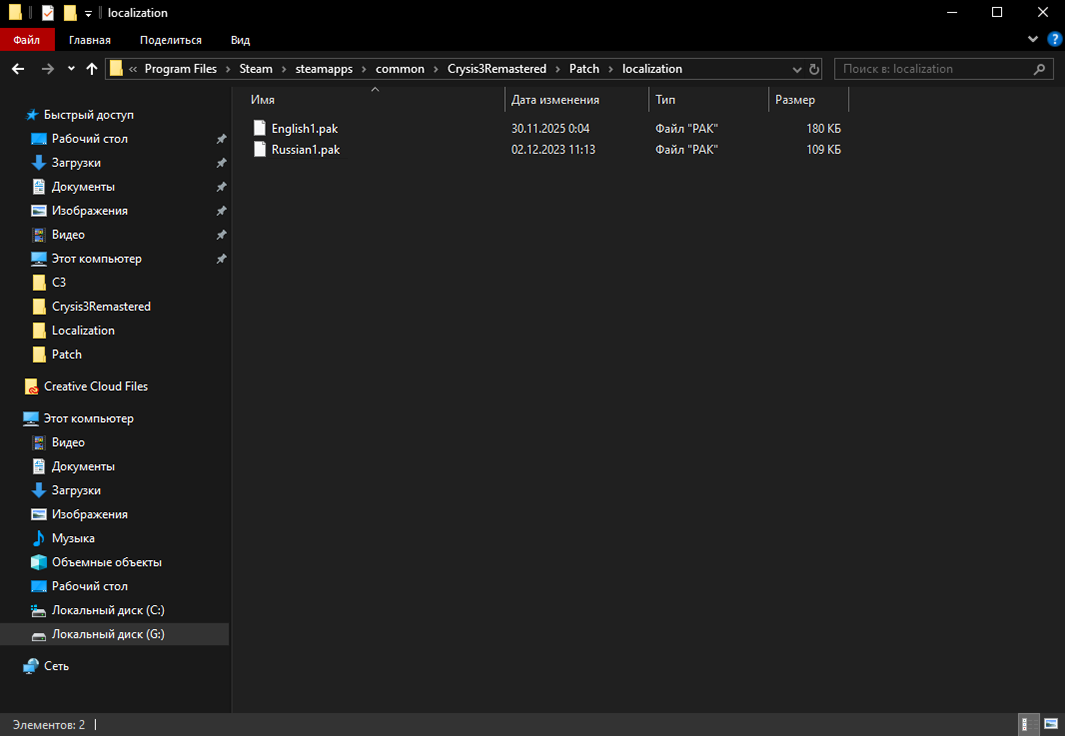Expand breadcrumb arrow after Steam
1065x736 pixels.
pos(284,69)
